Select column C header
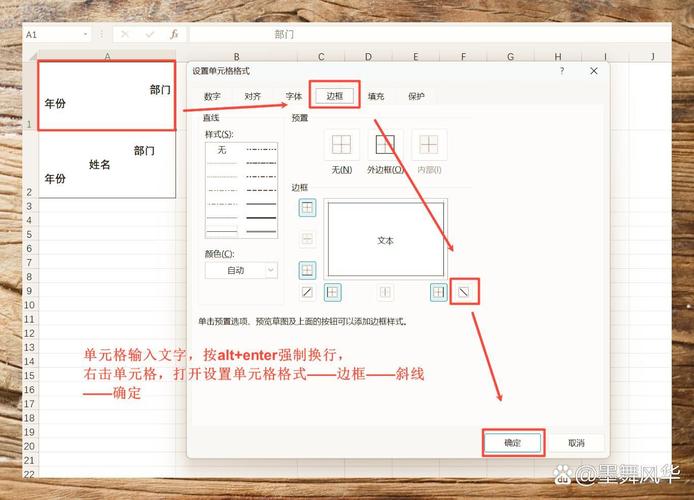The height and width of the screenshot is (500, 694). tap(321, 57)
